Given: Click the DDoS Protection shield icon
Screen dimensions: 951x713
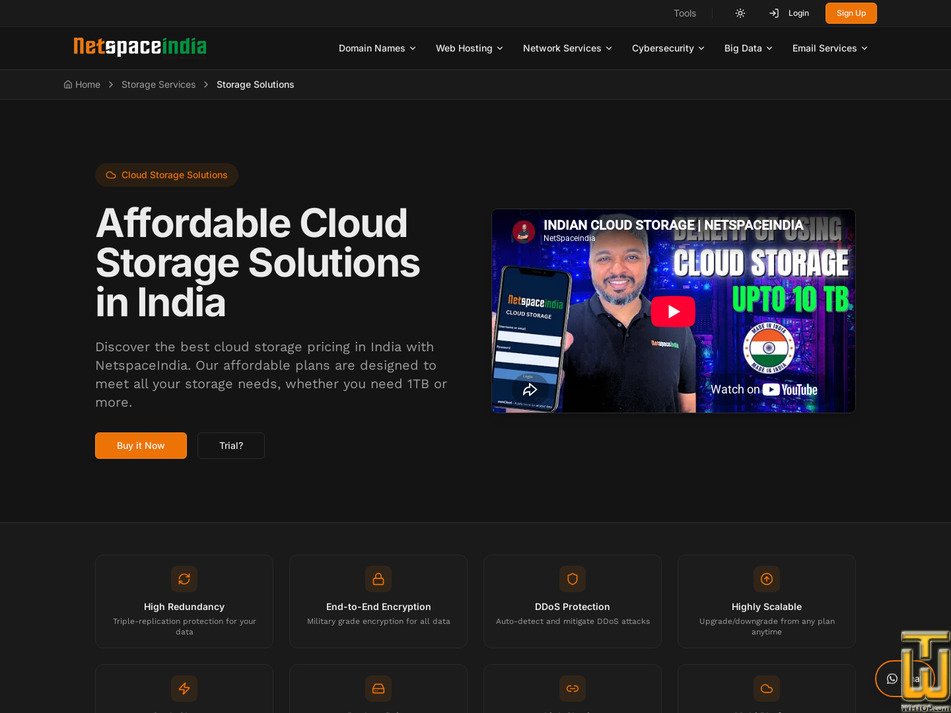Looking at the screenshot, I should (x=573, y=579).
